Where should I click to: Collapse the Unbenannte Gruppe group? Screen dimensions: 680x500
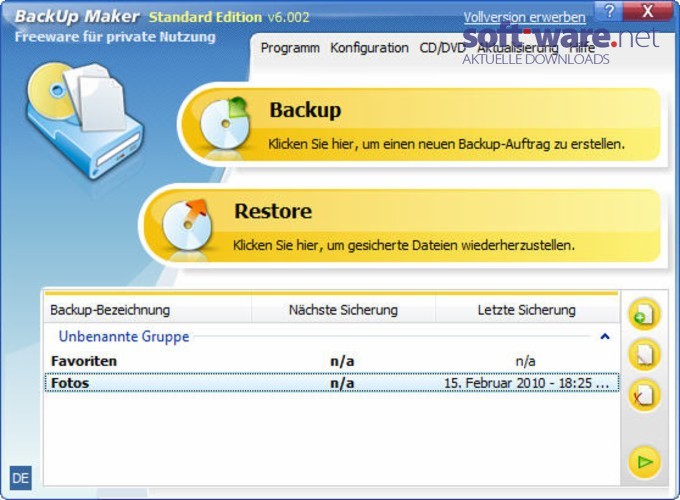click(605, 337)
